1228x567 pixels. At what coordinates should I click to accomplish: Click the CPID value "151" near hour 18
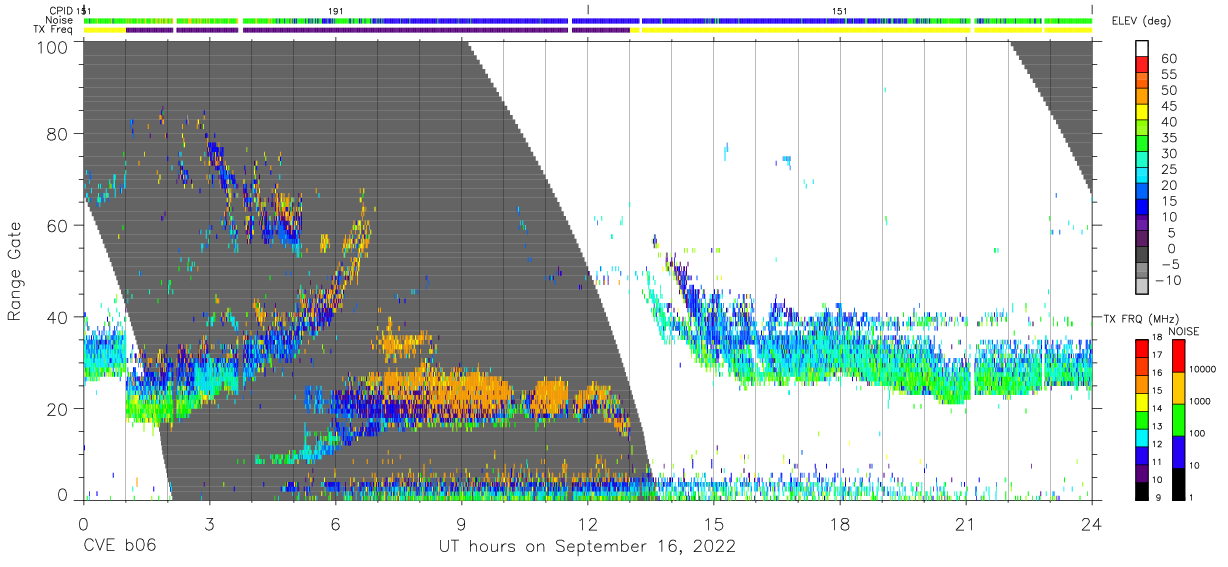point(840,11)
